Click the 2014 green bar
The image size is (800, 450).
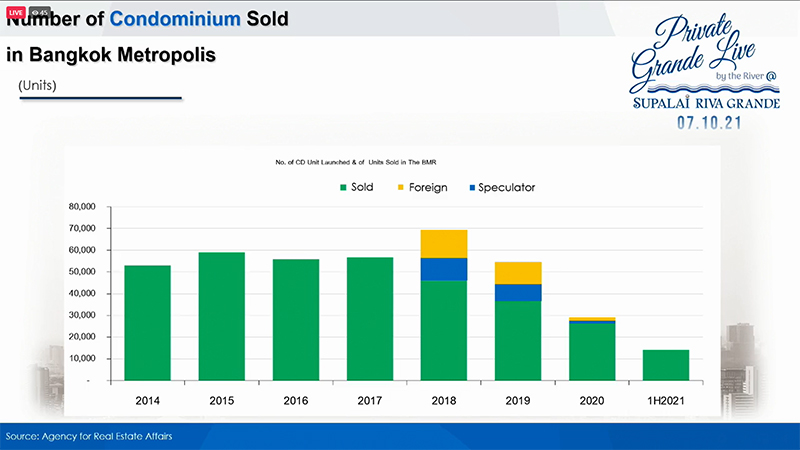point(147,323)
